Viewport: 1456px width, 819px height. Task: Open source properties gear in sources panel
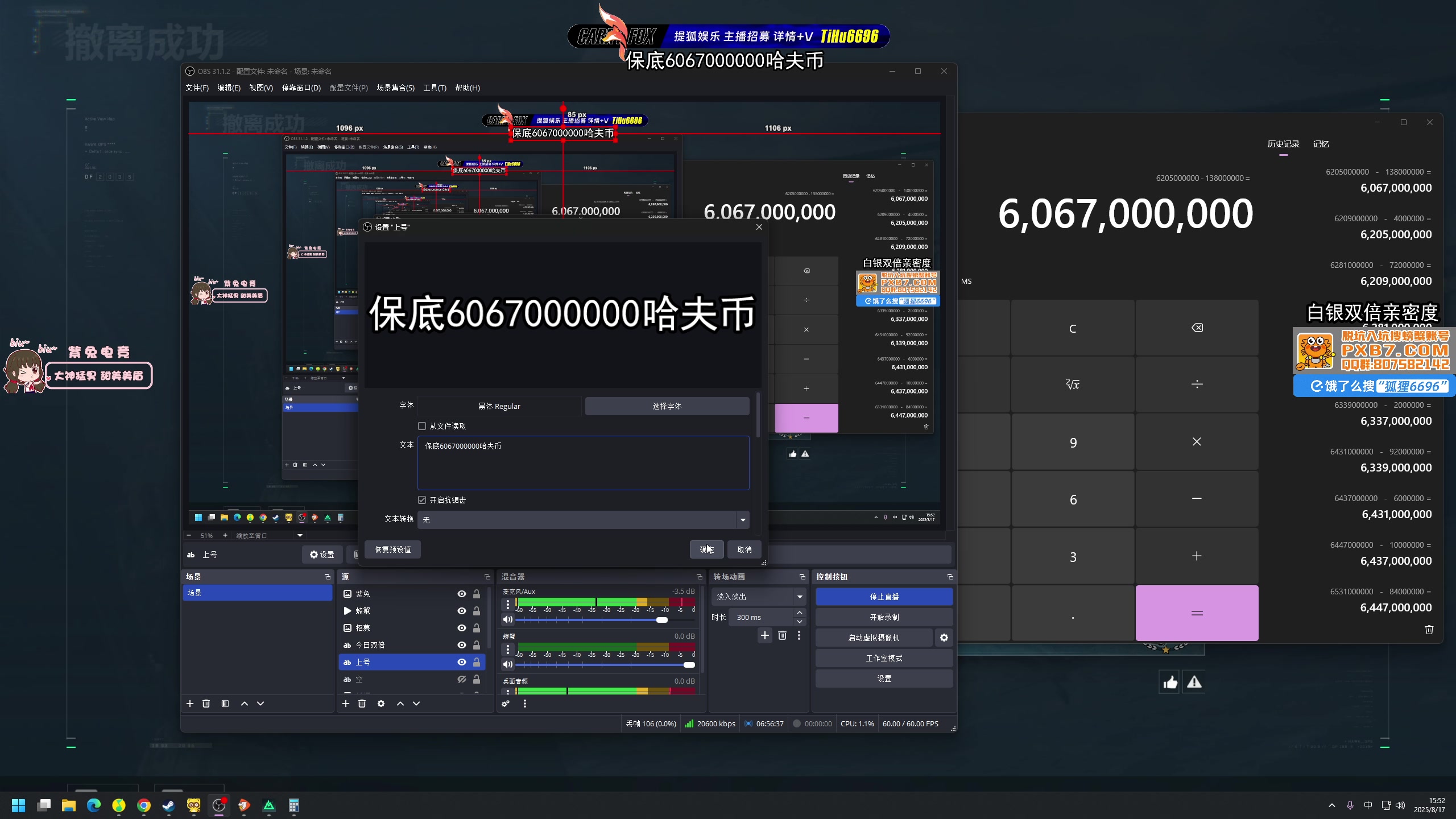pyautogui.click(x=381, y=704)
